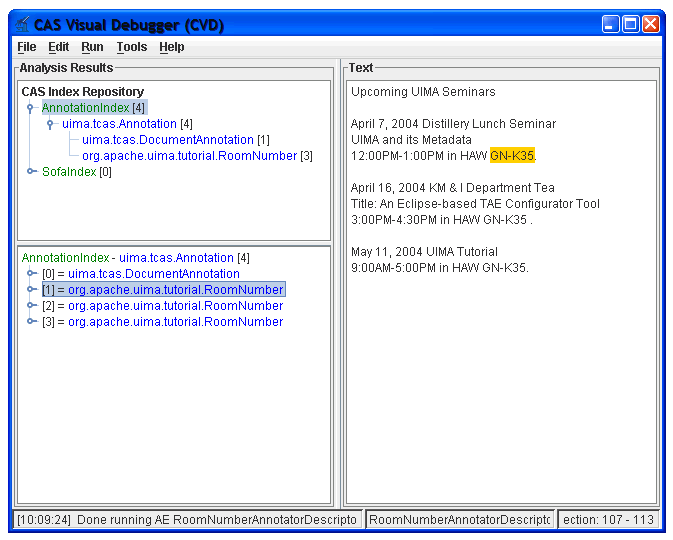Open the File menu

click(x=26, y=47)
